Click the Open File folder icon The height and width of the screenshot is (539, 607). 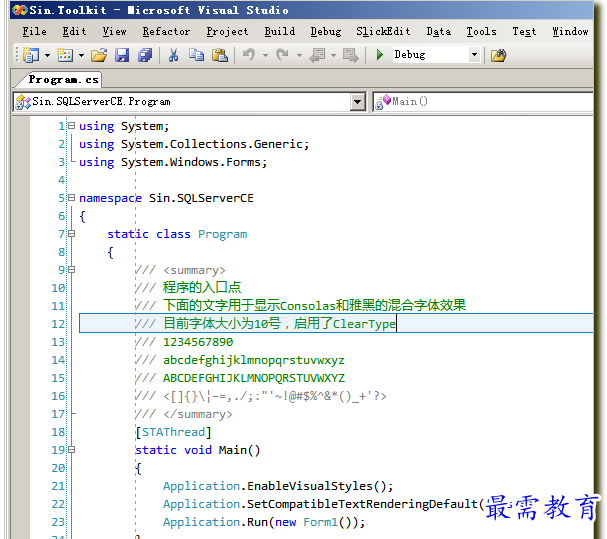pos(99,55)
